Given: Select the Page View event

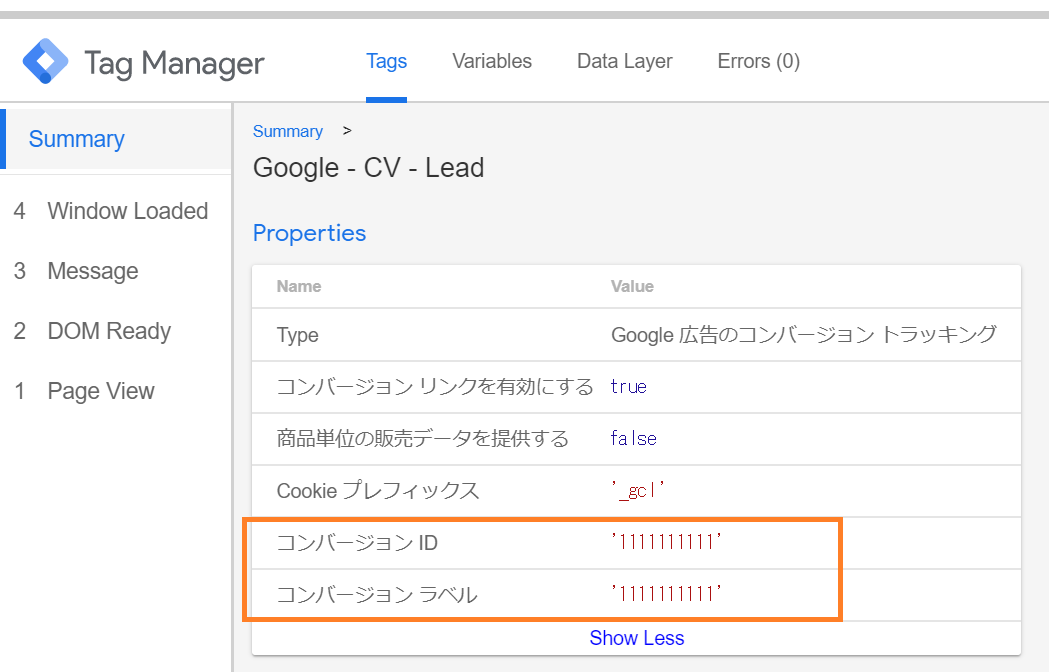Looking at the screenshot, I should [101, 391].
